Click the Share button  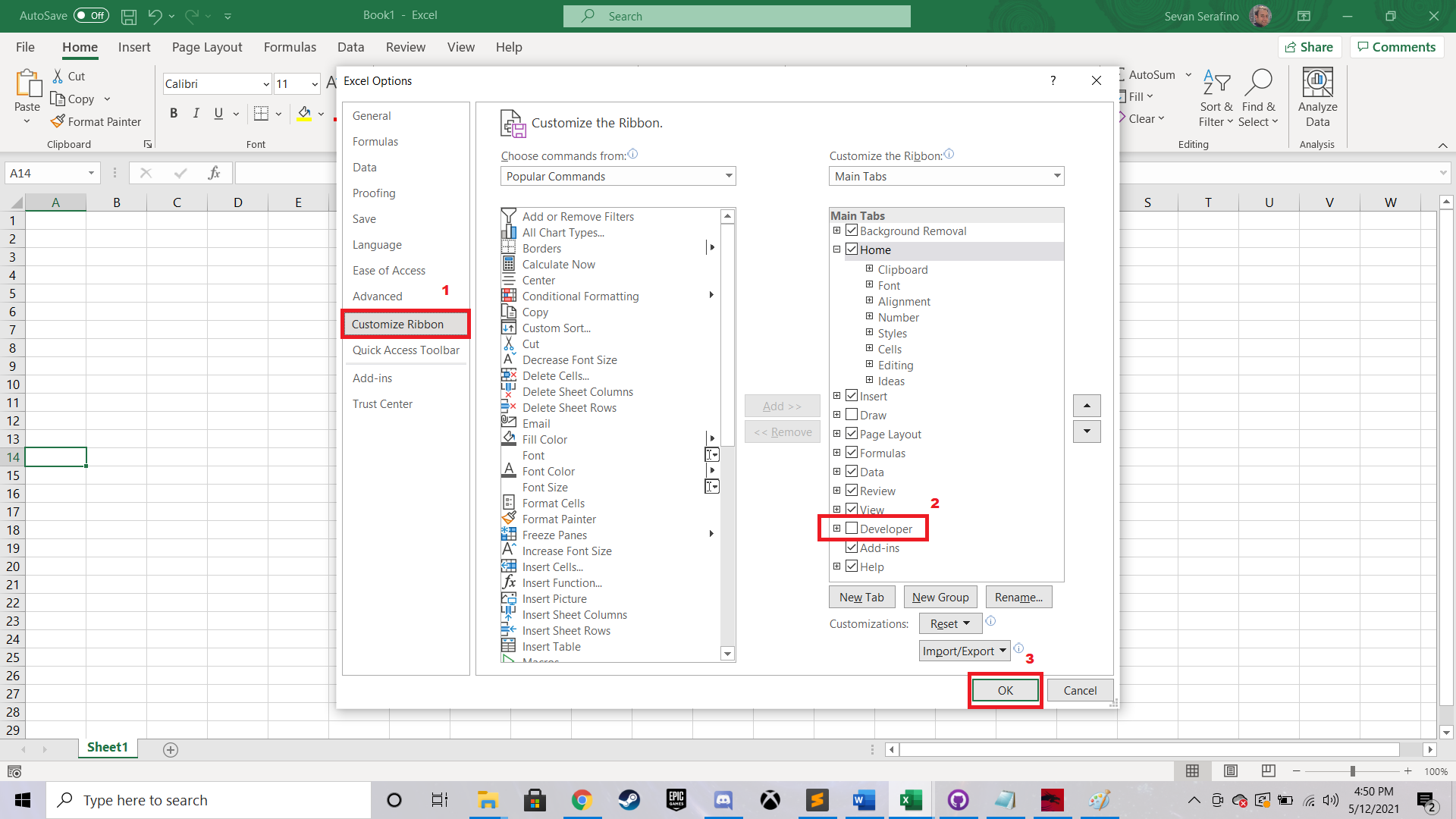[1310, 47]
